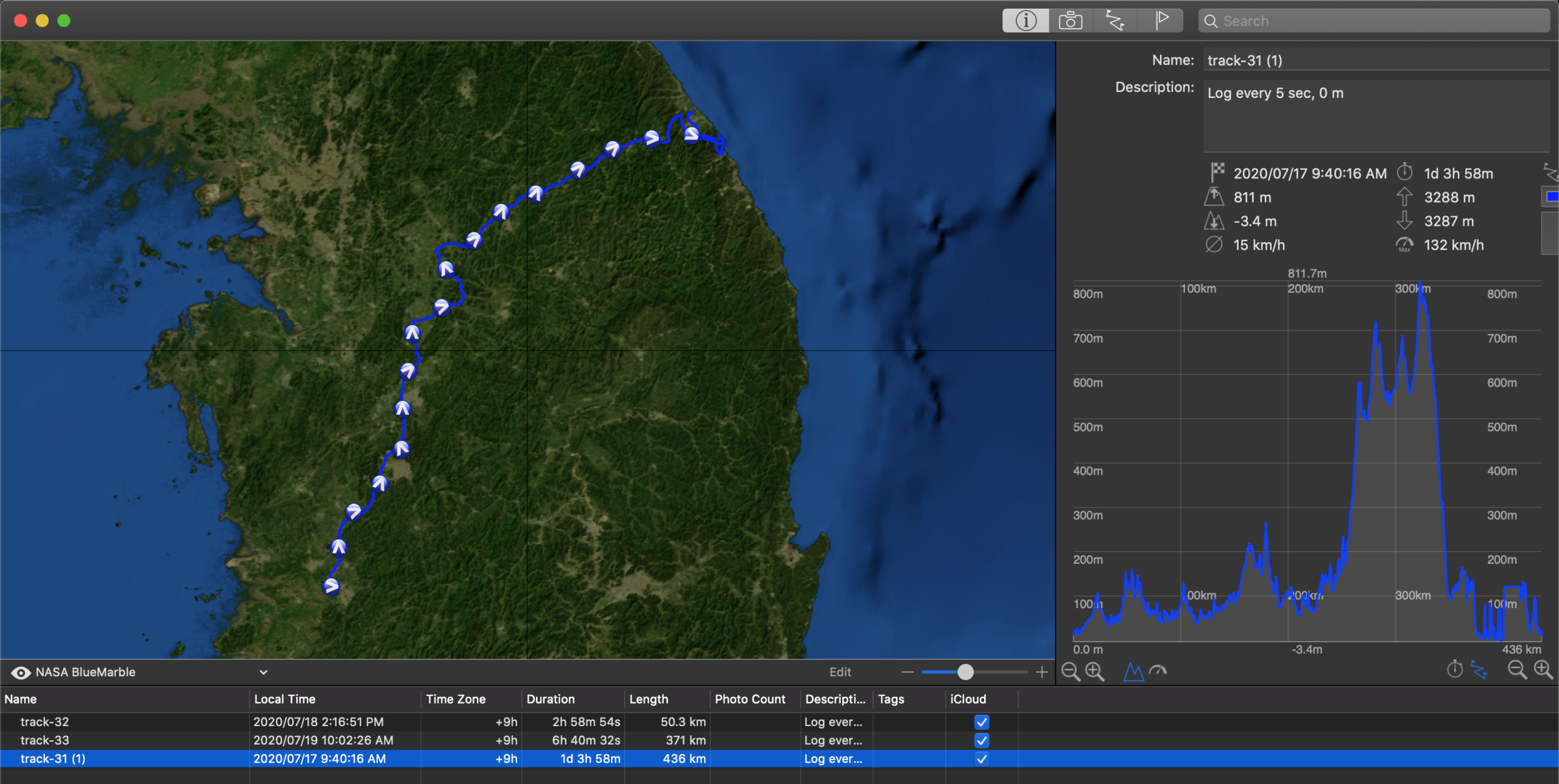Open the Info panel tab in toolbar
1559x784 pixels.
[x=1026, y=21]
